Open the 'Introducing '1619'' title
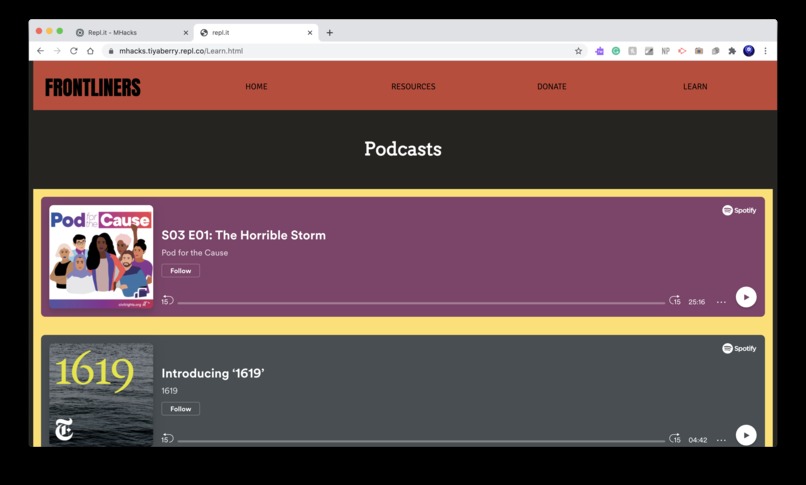 (x=213, y=374)
